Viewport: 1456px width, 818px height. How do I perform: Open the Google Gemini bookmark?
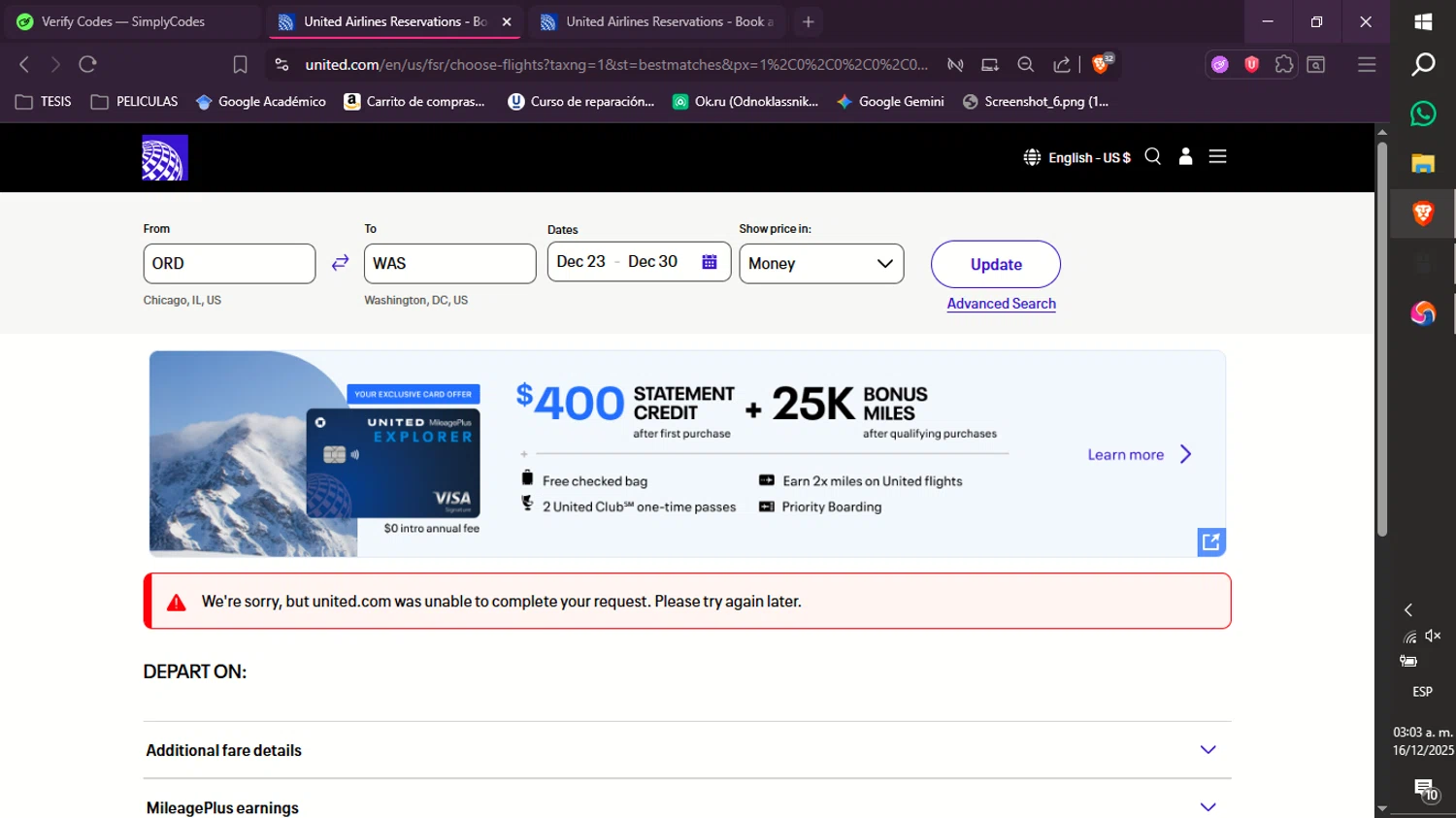point(890,101)
